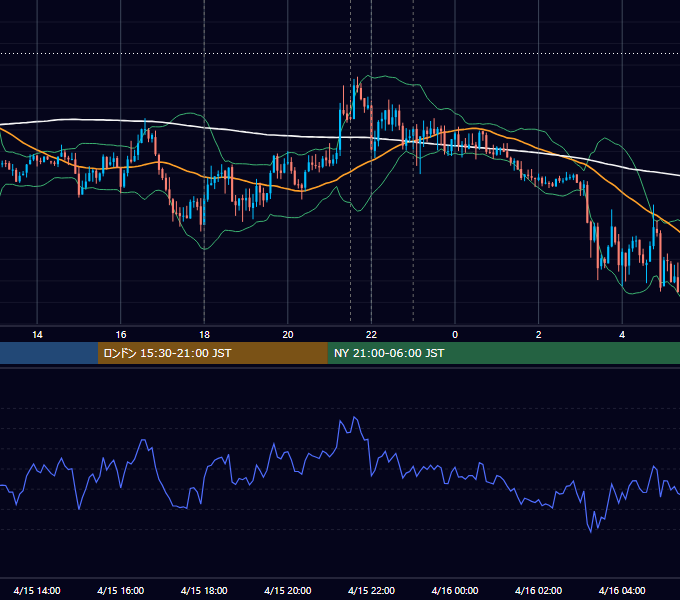
Task: Click hour label 4 on the price chart axis
Action: pyautogui.click(x=622, y=335)
